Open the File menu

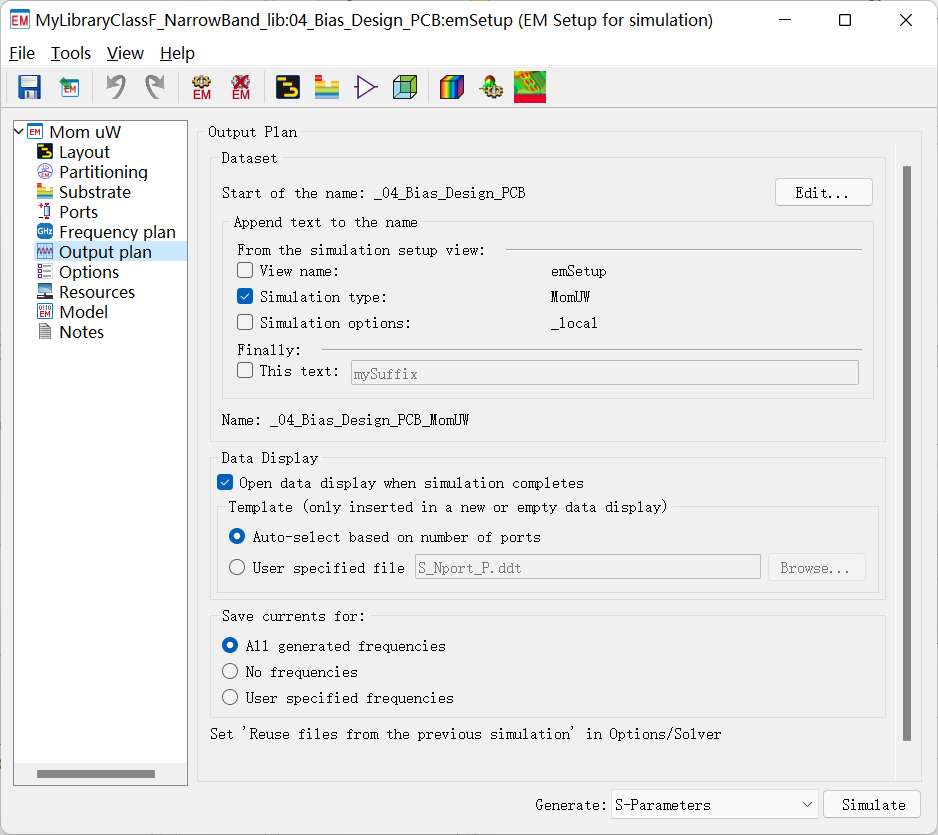pyautogui.click(x=22, y=53)
